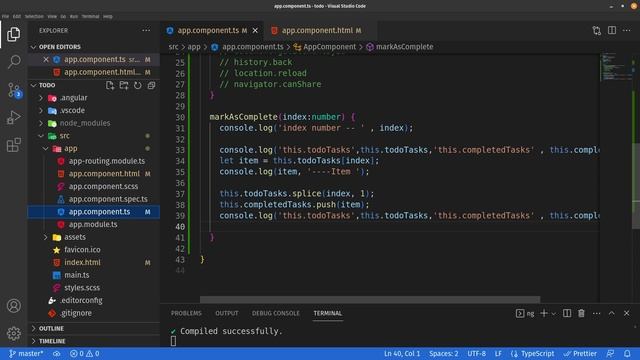640x360 pixels.
Task: Select the ng terminal instance
Action: point(525,313)
